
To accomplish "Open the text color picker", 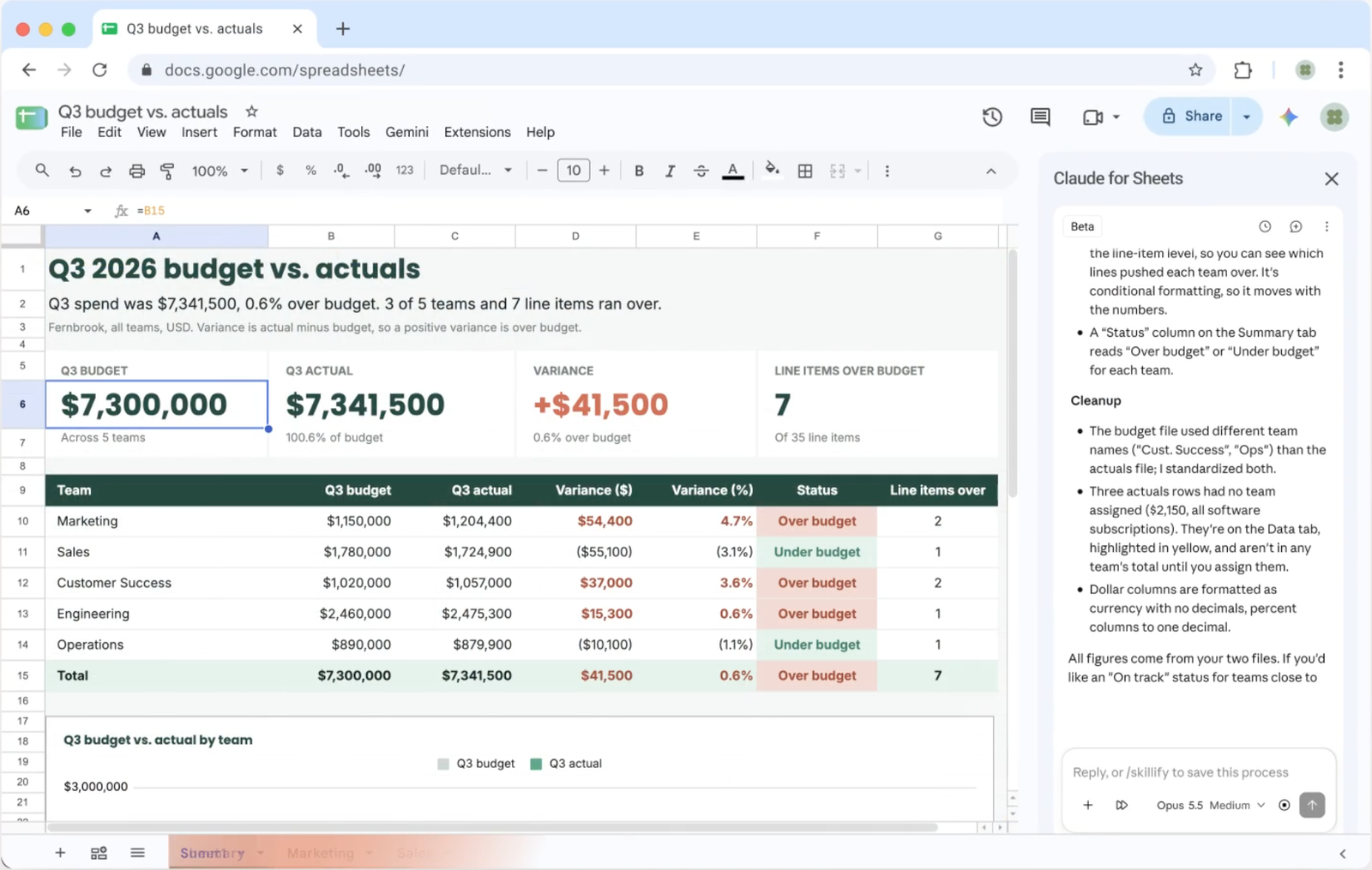I will click(733, 171).
